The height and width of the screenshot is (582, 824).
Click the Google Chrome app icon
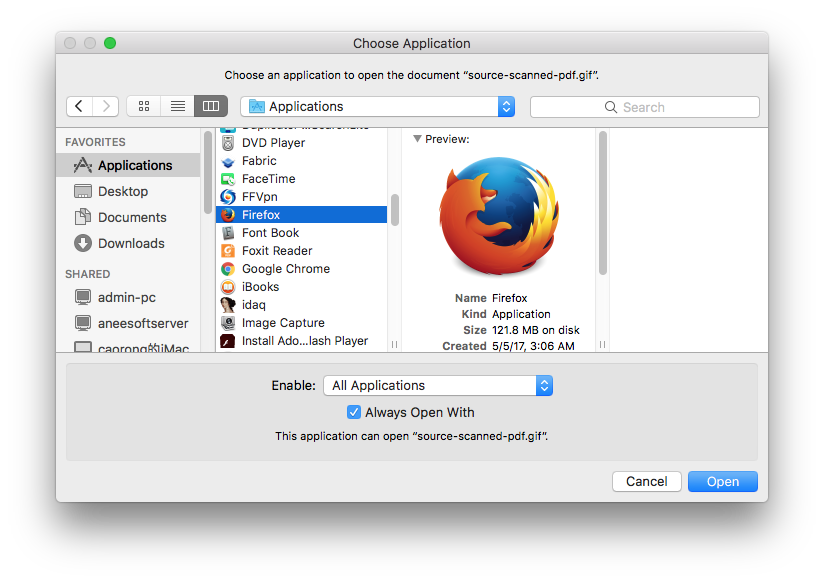228,269
